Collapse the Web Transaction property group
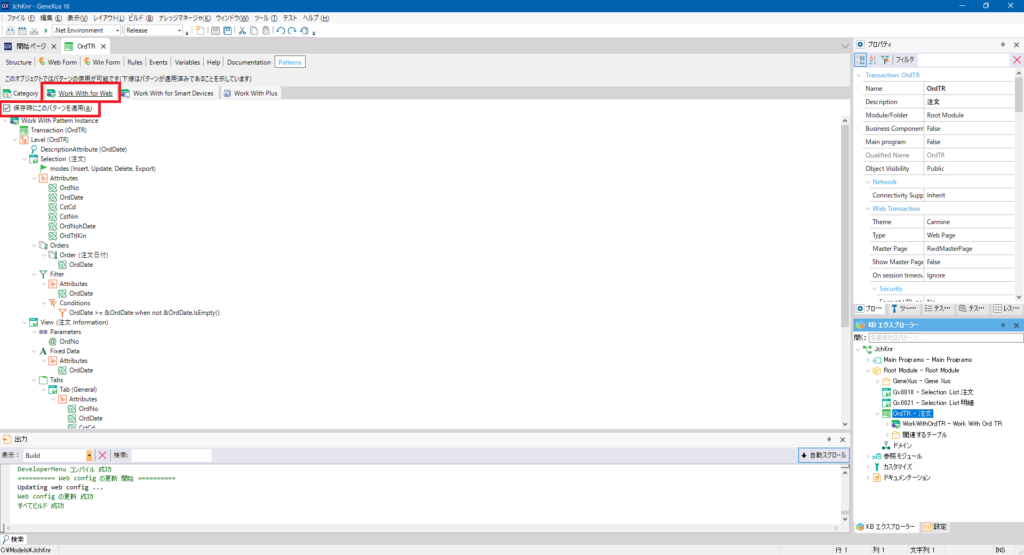1024x555 pixels. coord(866,208)
